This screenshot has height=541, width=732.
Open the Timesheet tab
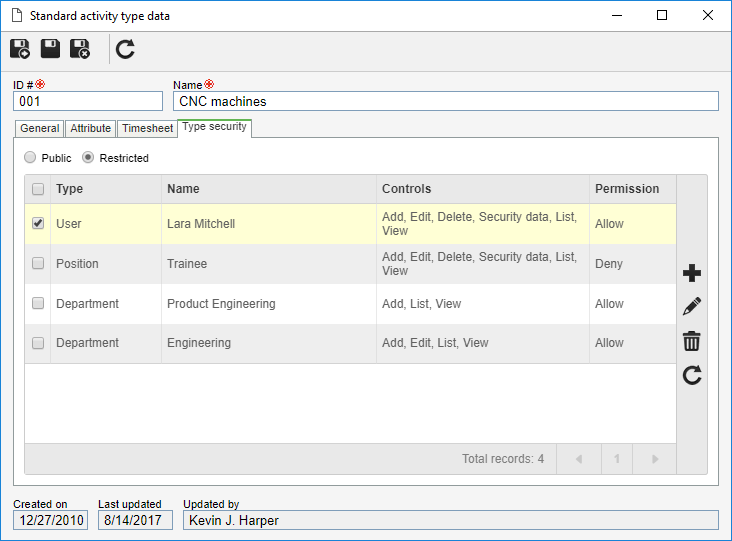(148, 128)
